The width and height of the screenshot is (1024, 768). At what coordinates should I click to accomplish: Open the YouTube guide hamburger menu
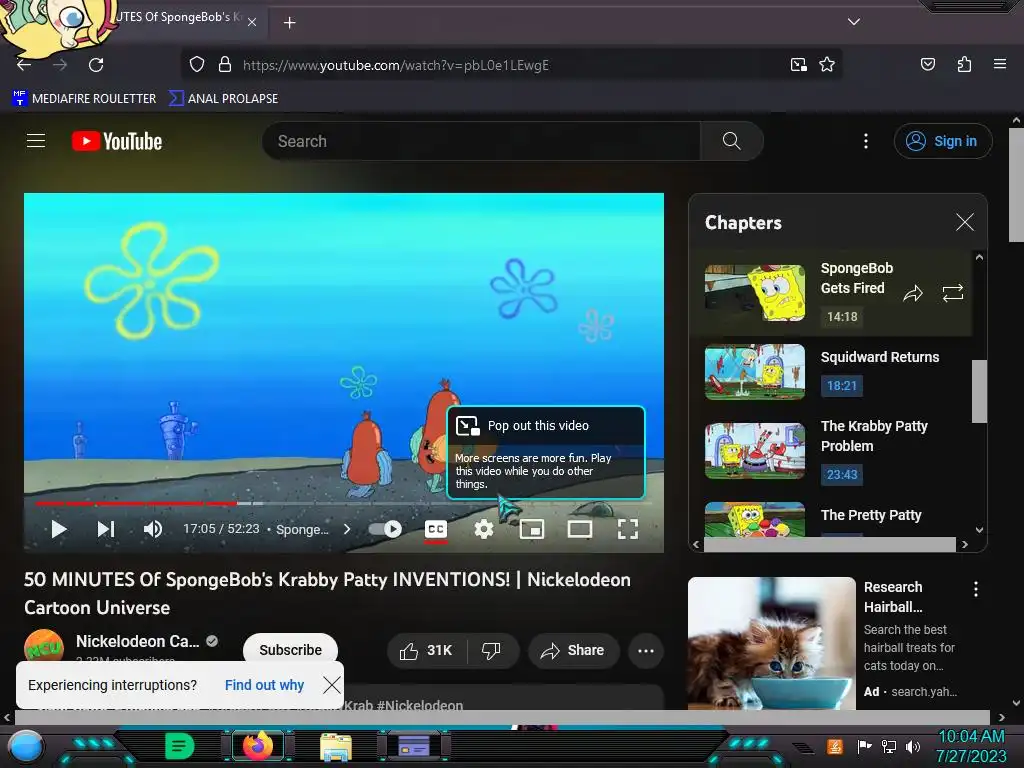(x=36, y=141)
